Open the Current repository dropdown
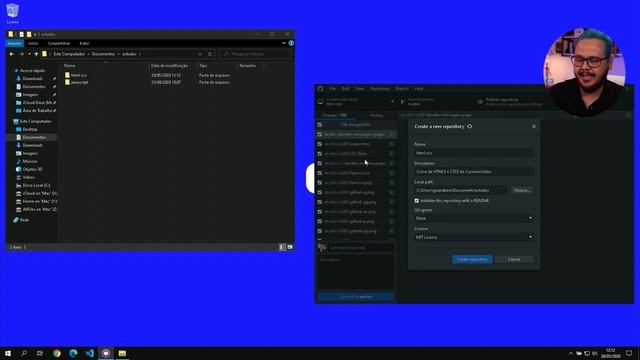Screen dimensions: 640x360 356,102
